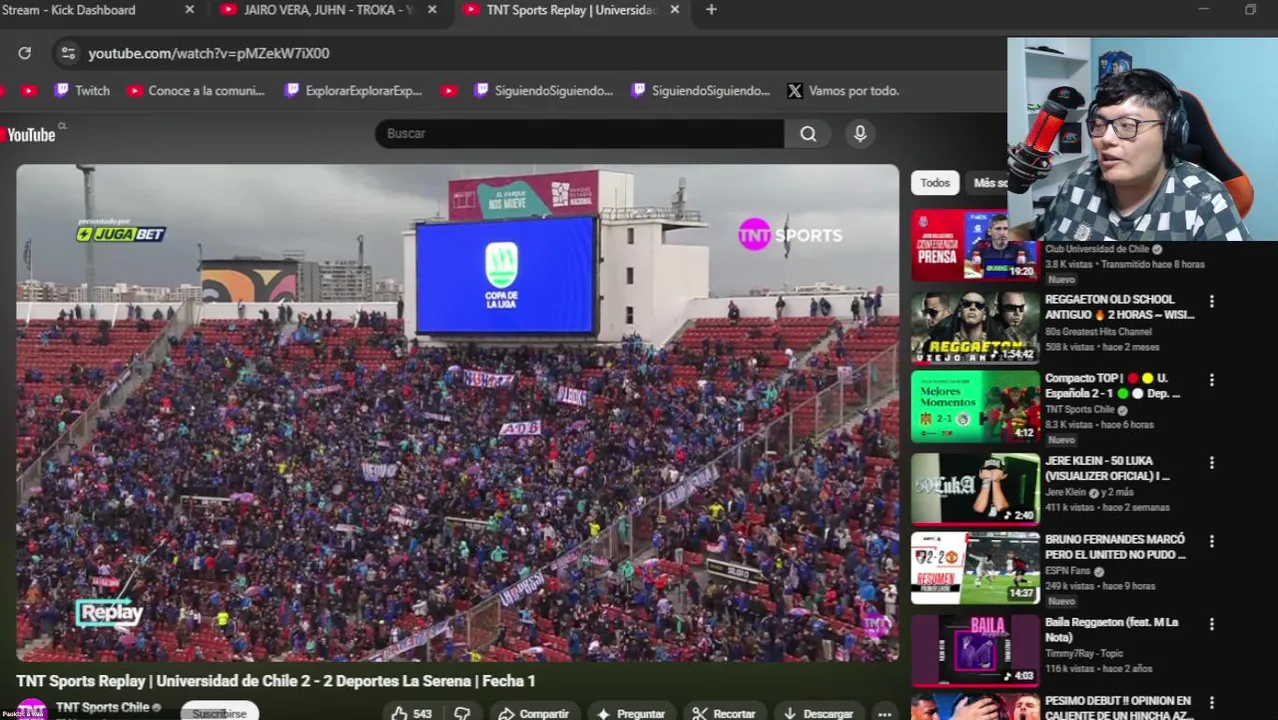Open the Conferencia Prensa video thumbnail
The height and width of the screenshot is (720, 1278).
click(x=975, y=246)
